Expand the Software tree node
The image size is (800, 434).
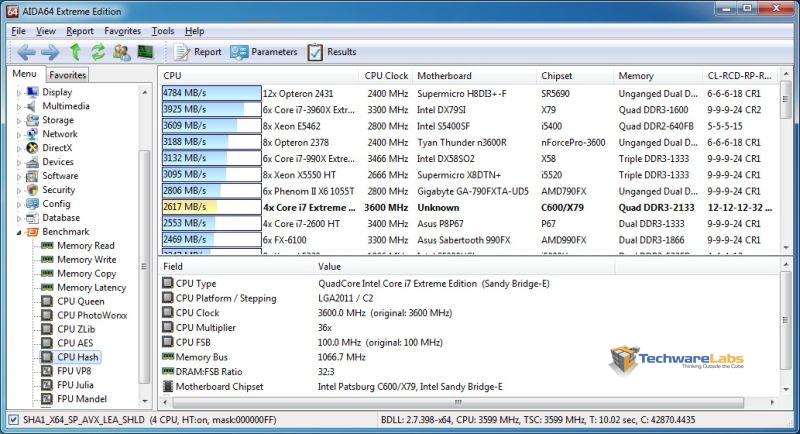pos(19,176)
